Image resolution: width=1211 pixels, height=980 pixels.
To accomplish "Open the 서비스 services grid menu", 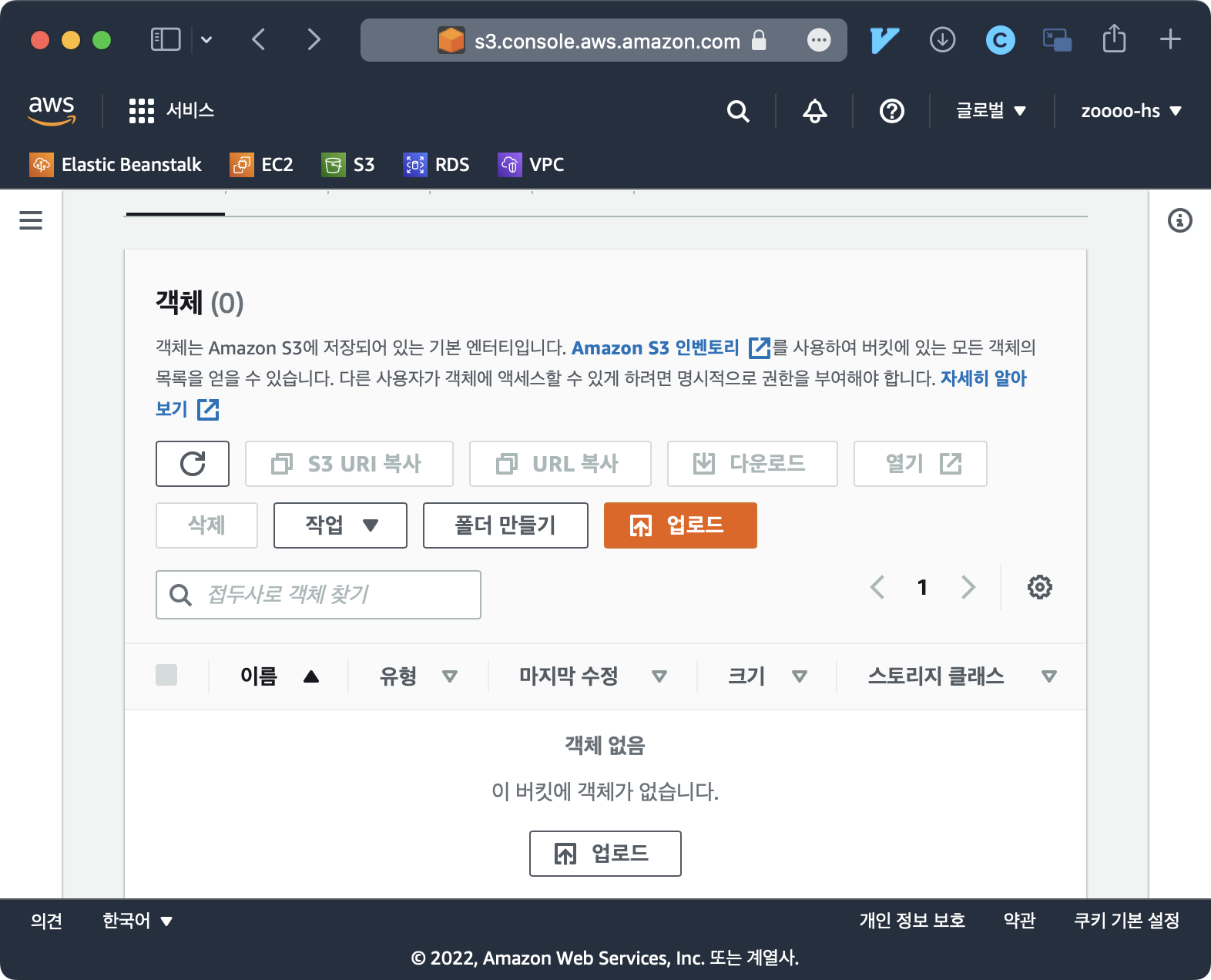I will pos(171,111).
